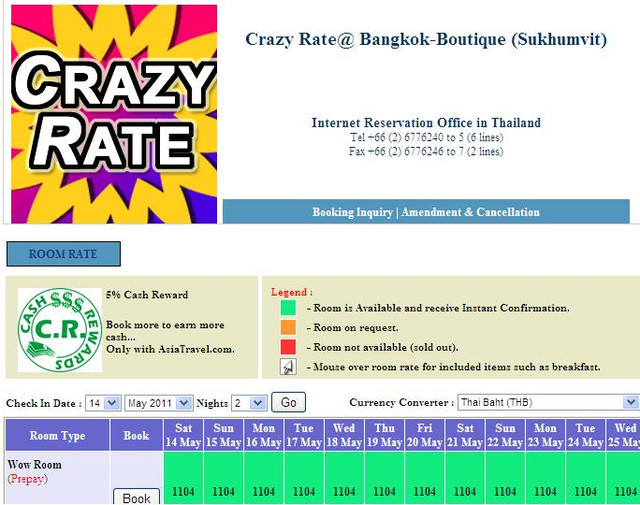Viewport: 640px width, 505px height.
Task: Click the red sold-out legend swatch
Action: pos(288,347)
